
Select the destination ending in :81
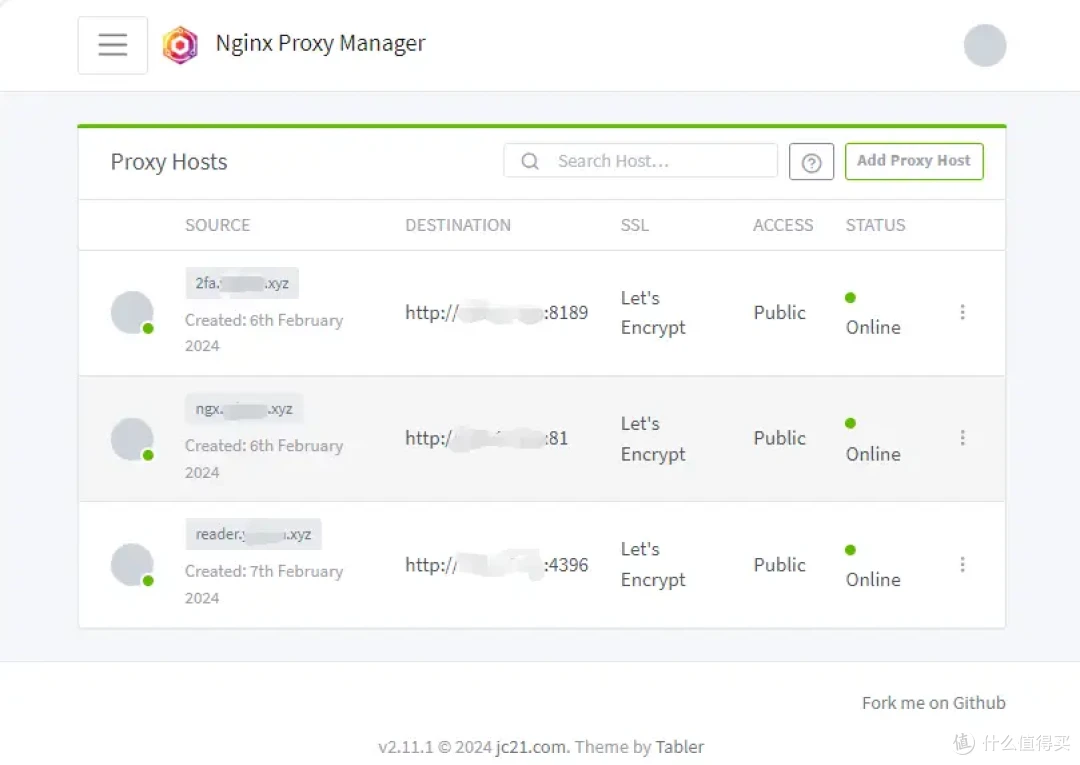point(486,439)
